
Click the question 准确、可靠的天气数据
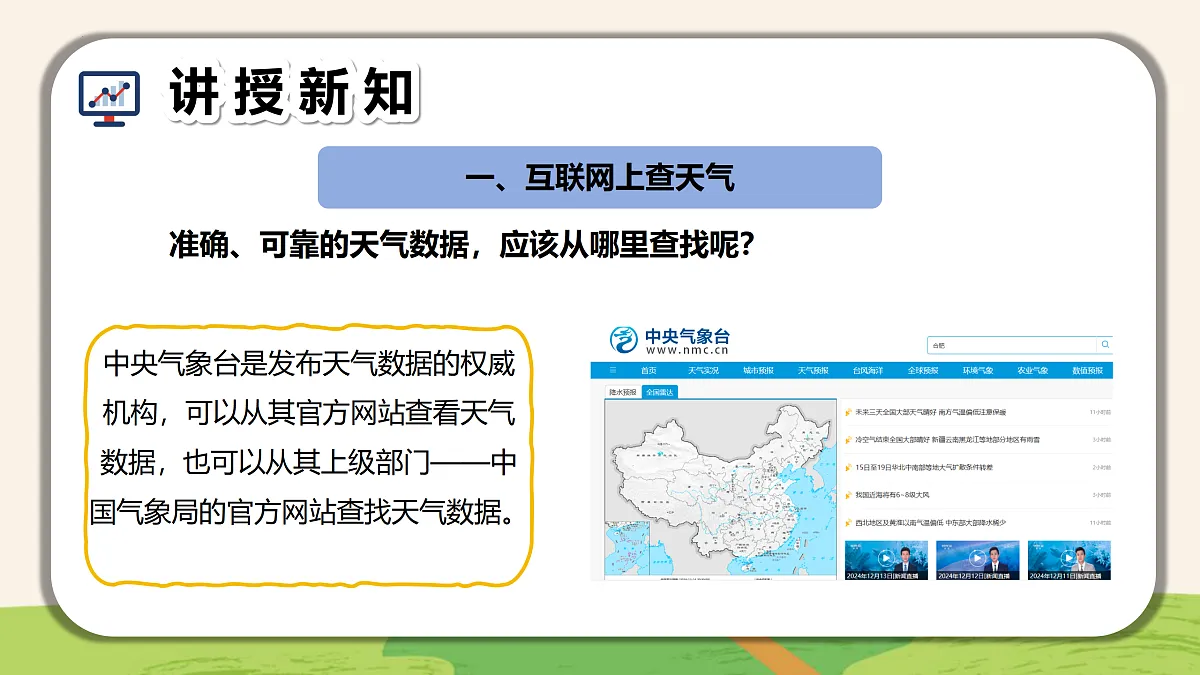461,245
